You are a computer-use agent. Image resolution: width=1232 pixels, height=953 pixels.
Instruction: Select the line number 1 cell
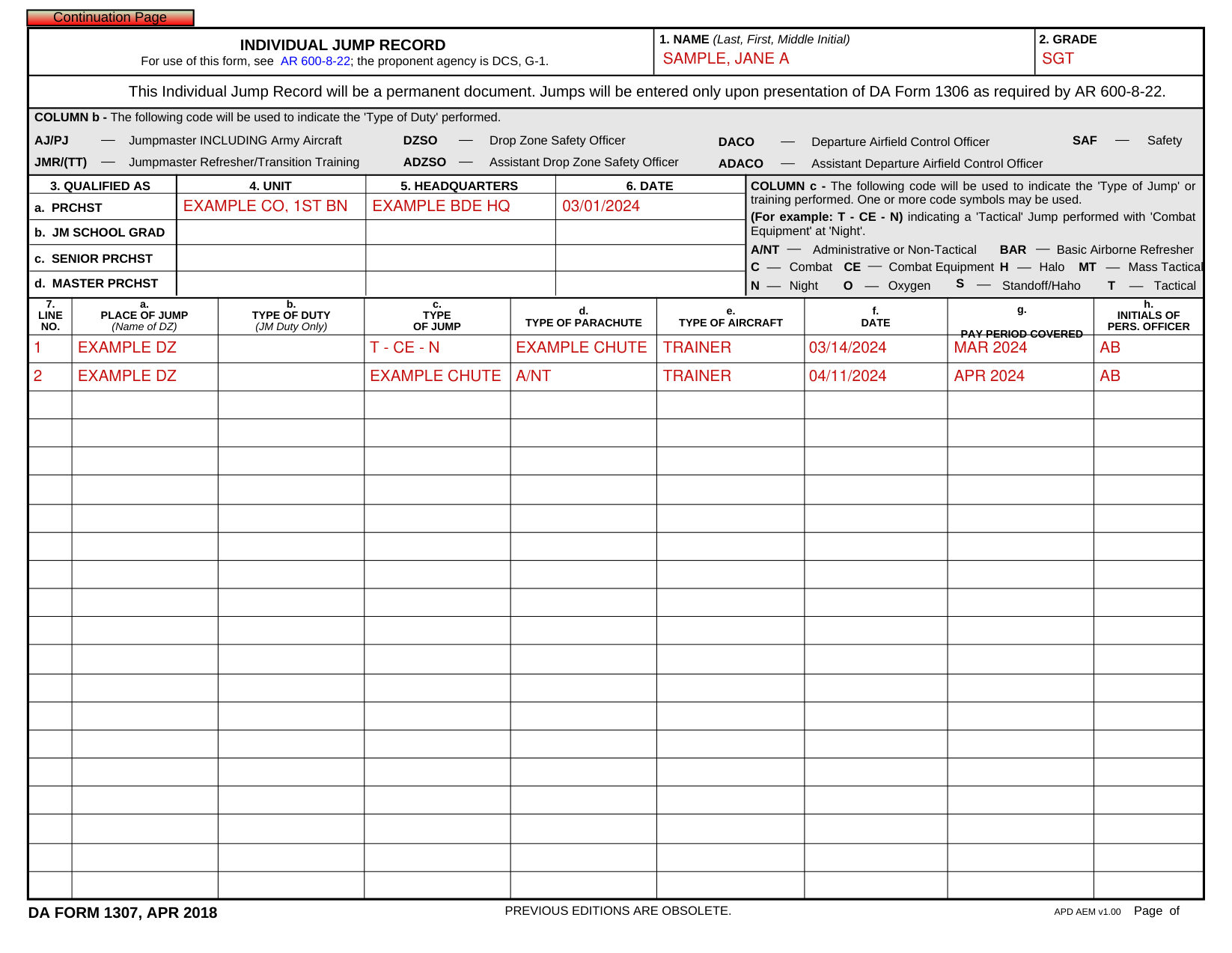click(x=50, y=348)
